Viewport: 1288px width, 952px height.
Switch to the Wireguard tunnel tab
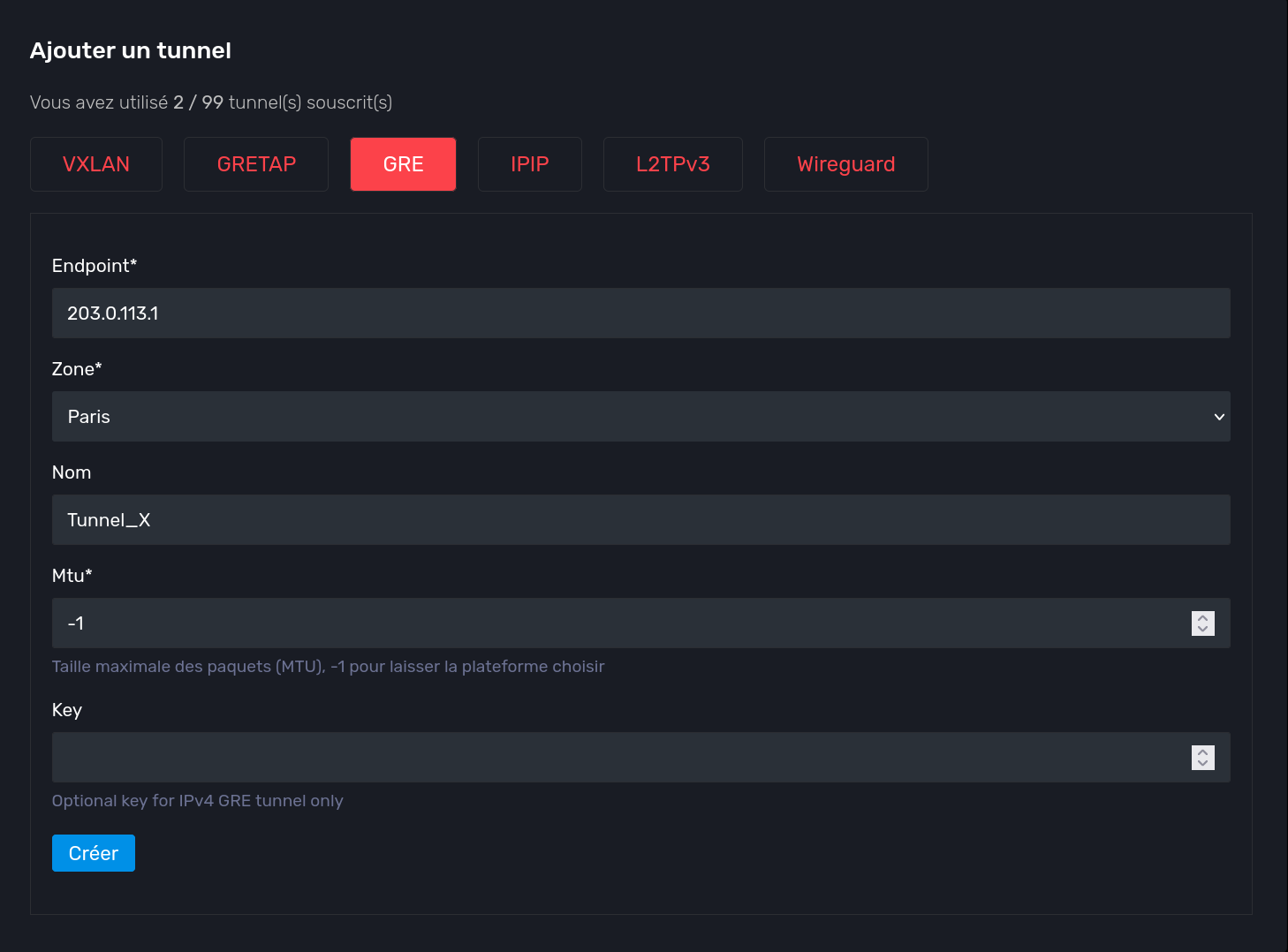845,164
